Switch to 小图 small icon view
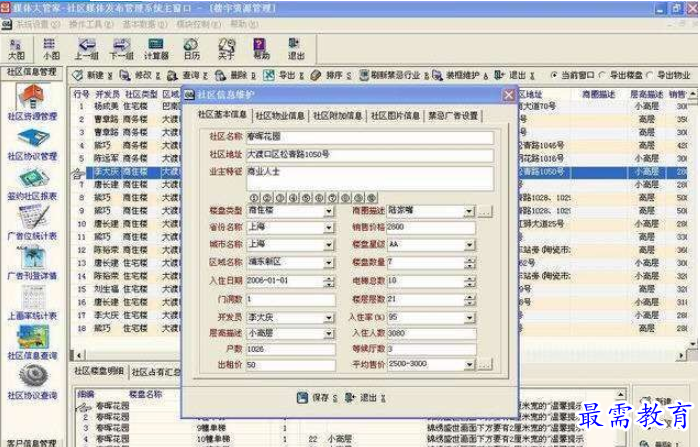 click(x=50, y=49)
